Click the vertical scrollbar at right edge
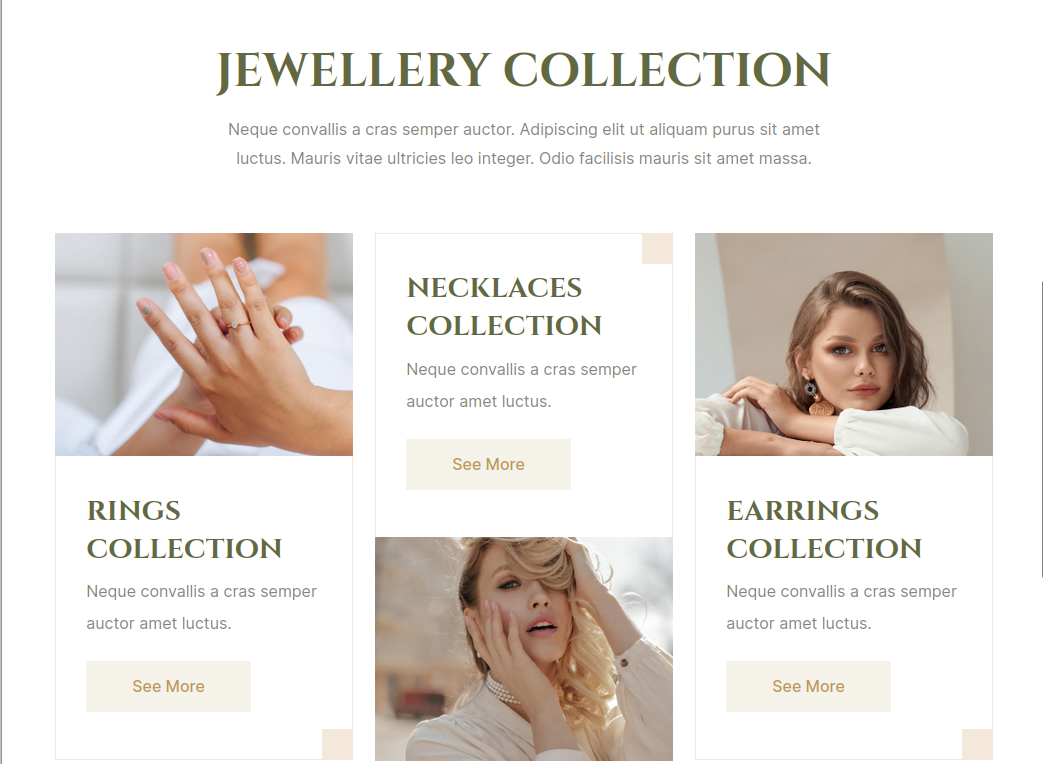The height and width of the screenshot is (764, 1043). click(x=1041, y=429)
